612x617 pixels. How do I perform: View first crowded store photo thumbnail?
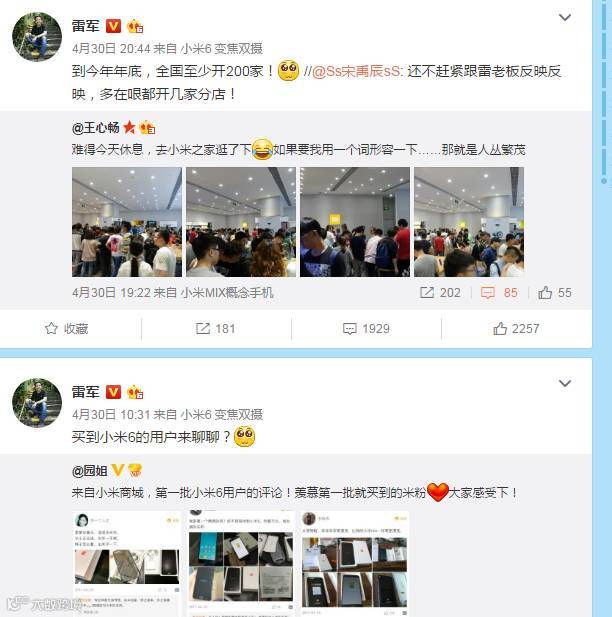coord(127,222)
